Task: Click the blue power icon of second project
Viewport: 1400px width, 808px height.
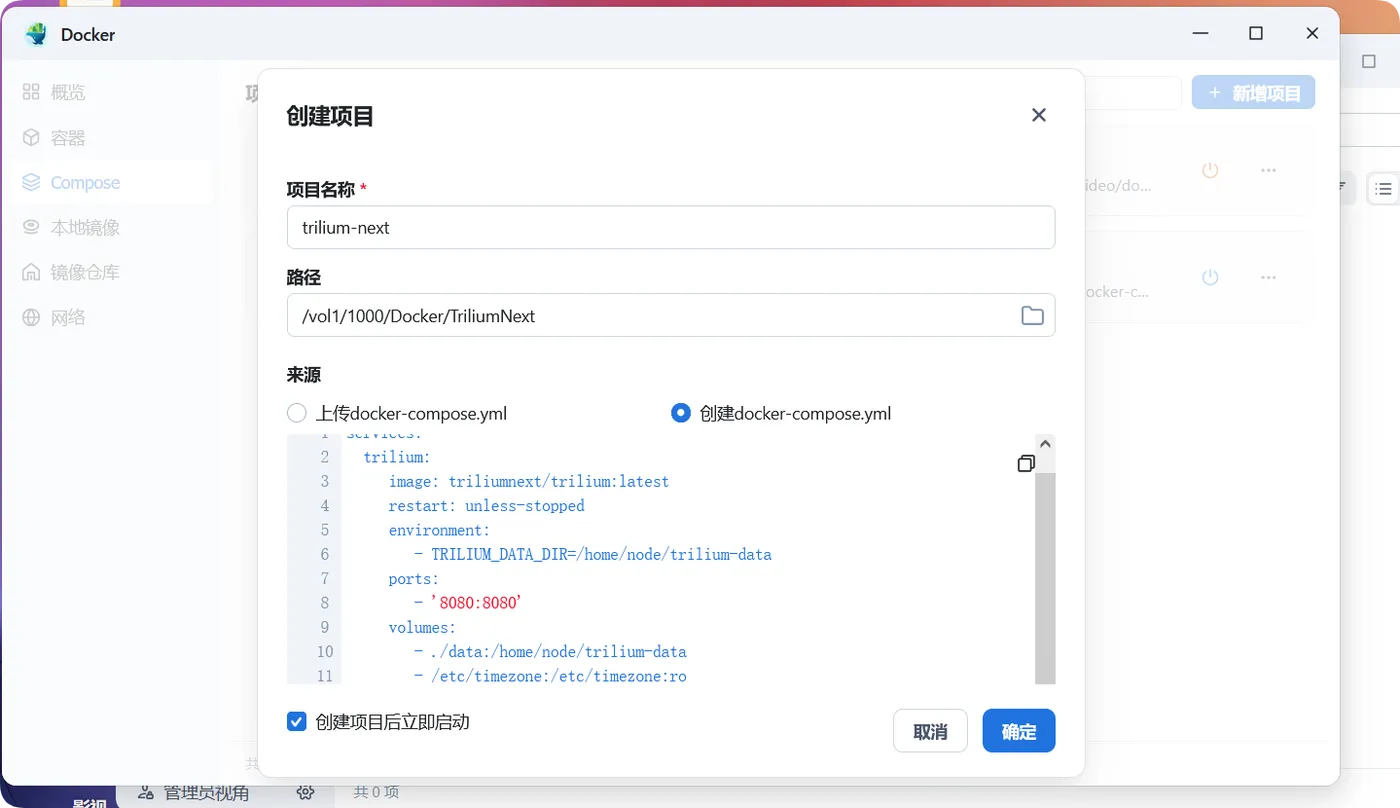Action: point(1210,277)
